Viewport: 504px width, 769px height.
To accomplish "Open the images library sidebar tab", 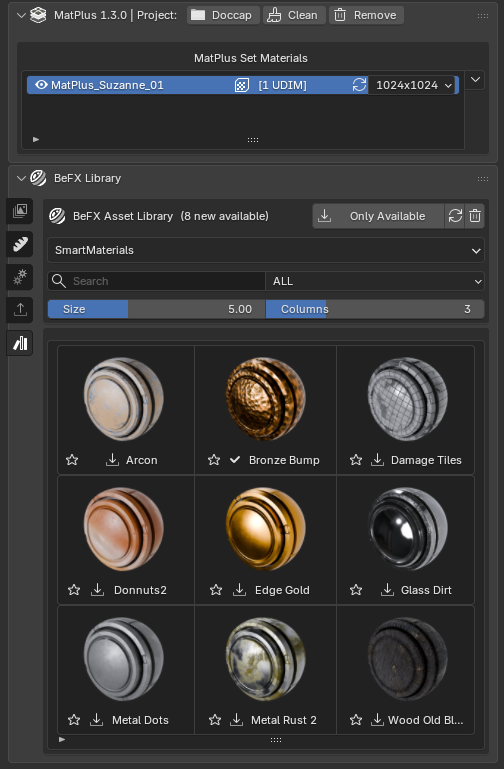I will tap(20, 211).
